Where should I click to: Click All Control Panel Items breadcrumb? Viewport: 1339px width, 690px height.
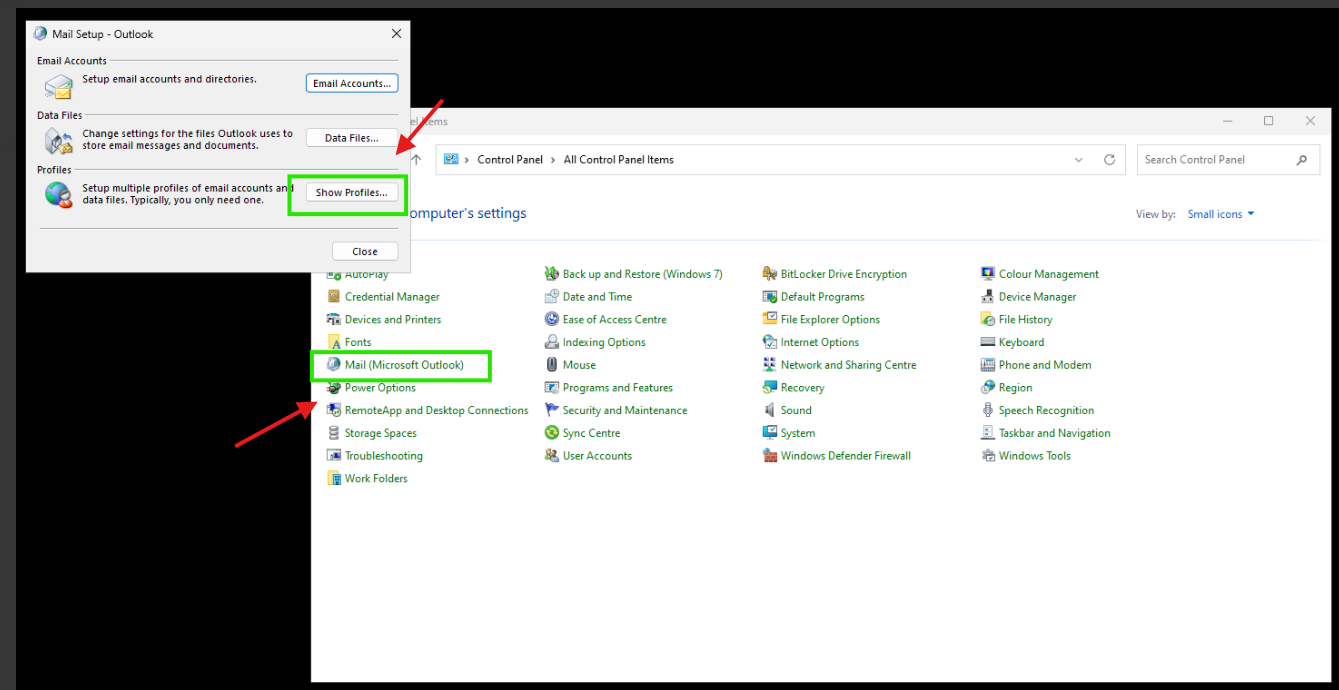619,160
